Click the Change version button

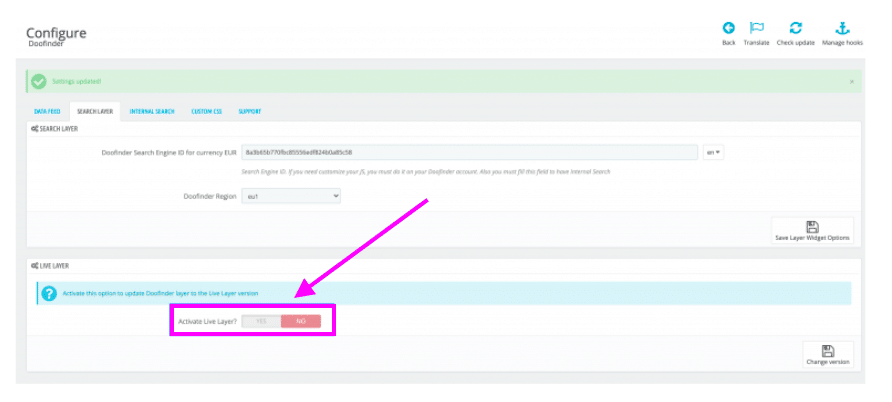828,355
